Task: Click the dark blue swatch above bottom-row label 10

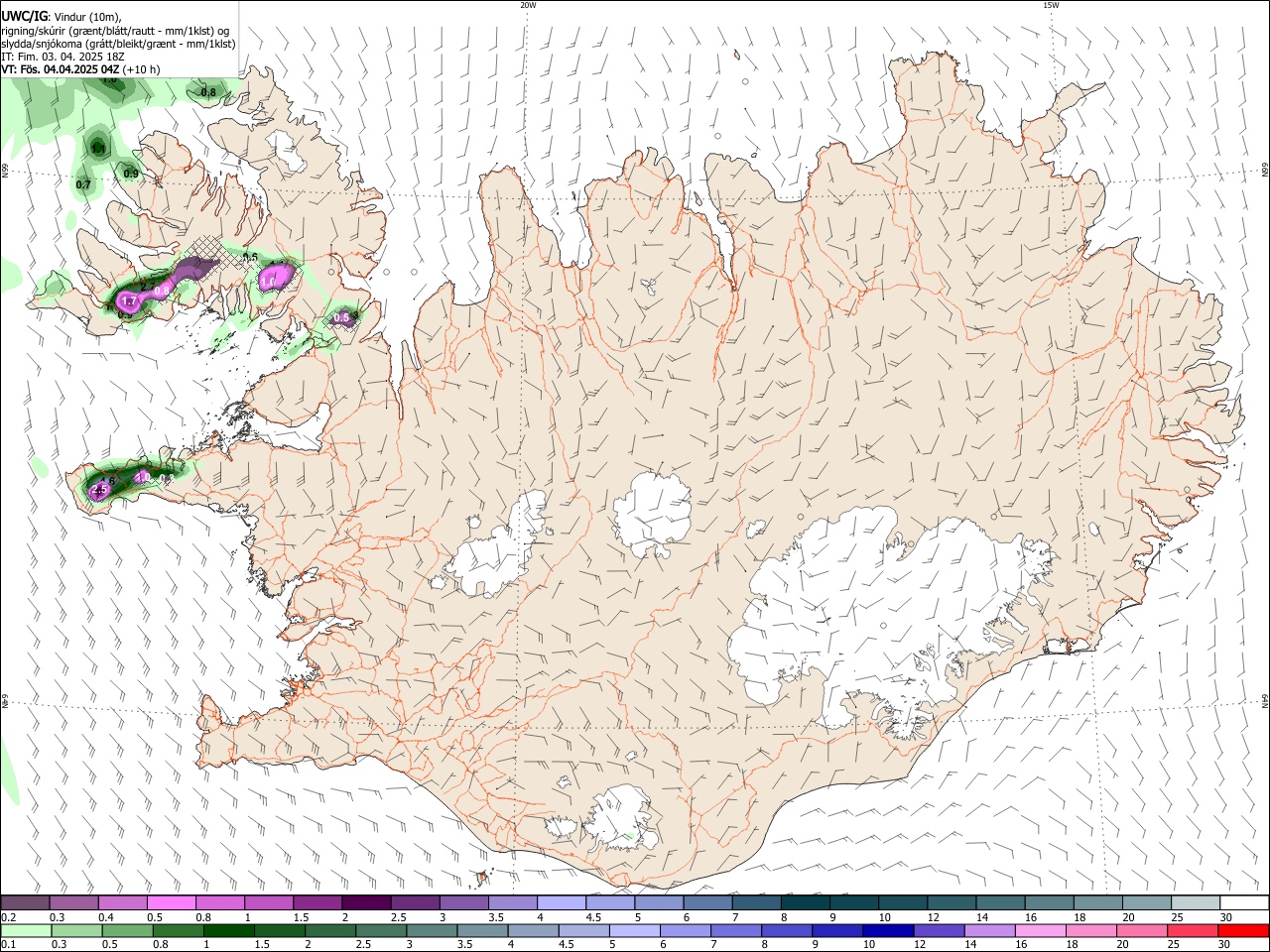Action: tap(887, 930)
